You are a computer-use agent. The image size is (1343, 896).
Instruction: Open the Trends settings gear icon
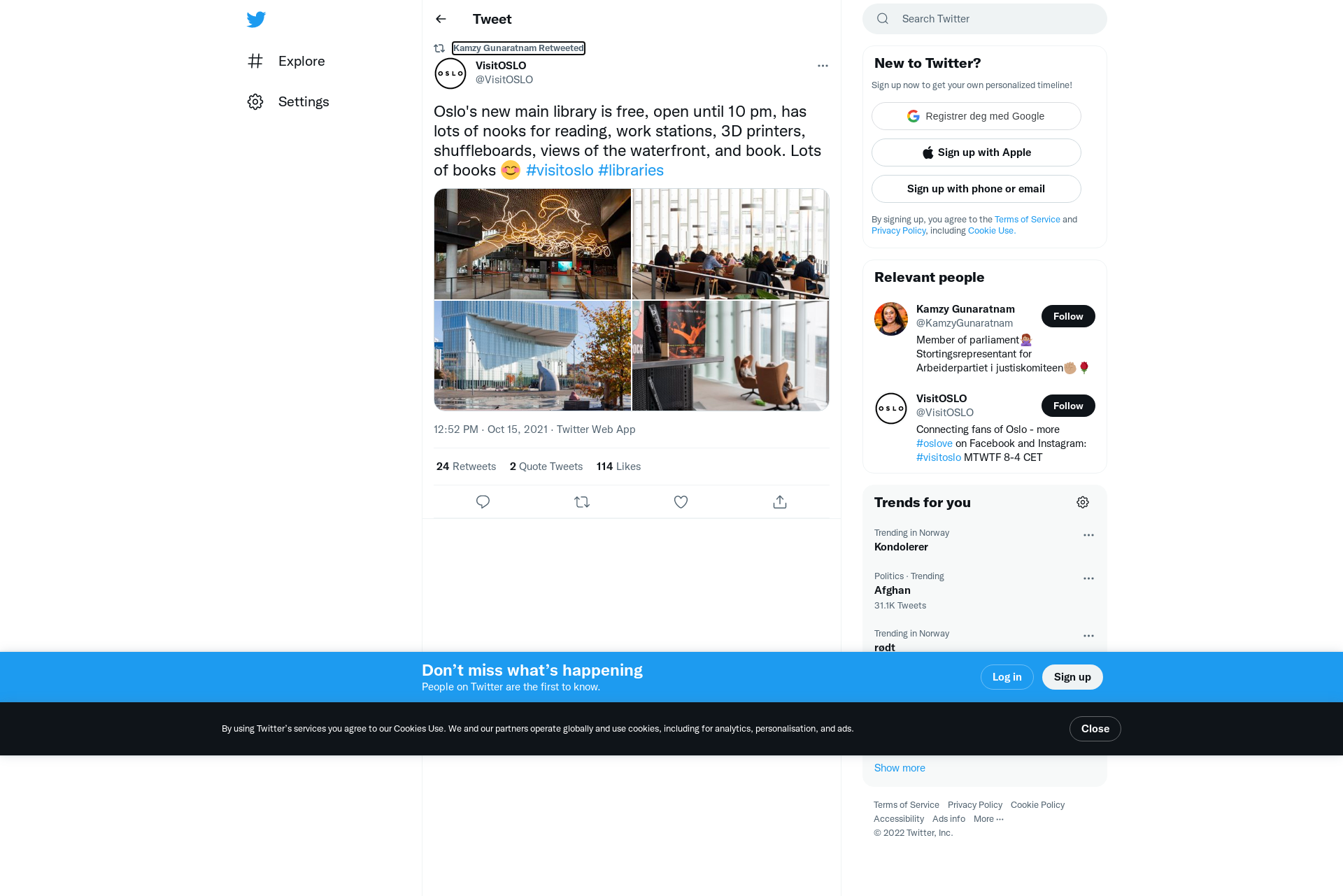click(x=1083, y=502)
